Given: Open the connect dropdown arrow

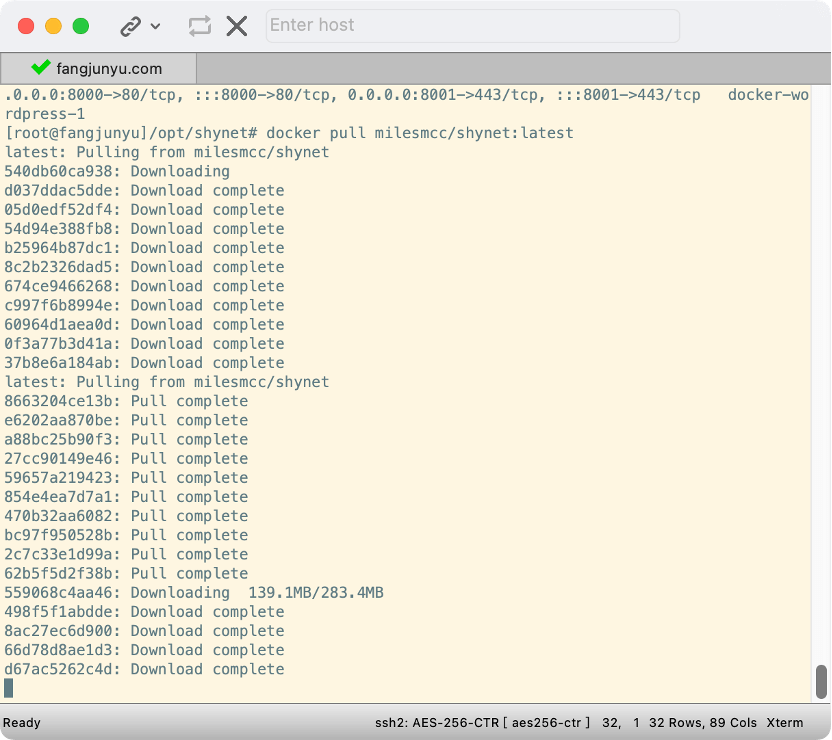Looking at the screenshot, I should [x=155, y=26].
